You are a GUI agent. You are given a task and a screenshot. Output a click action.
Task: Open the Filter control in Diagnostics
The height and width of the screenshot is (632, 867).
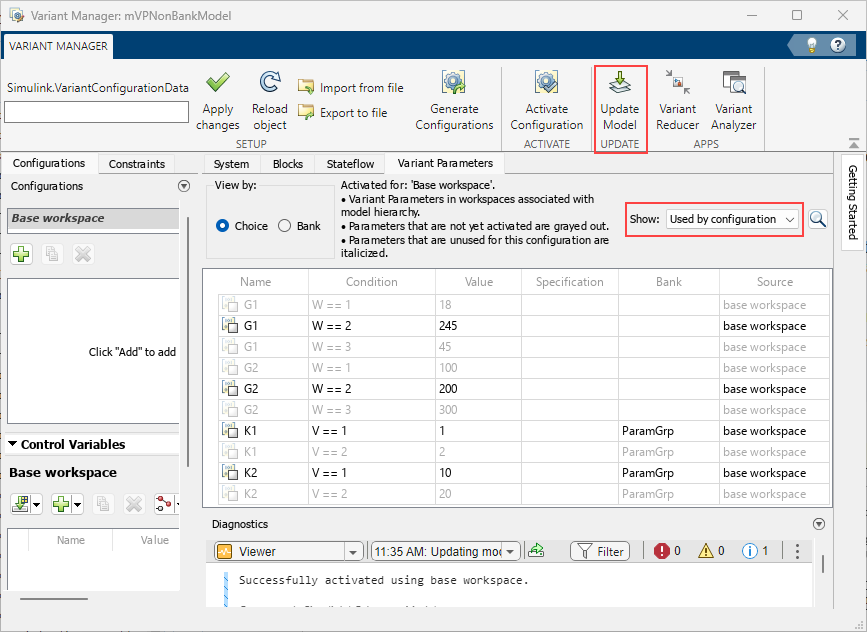[x=599, y=550]
